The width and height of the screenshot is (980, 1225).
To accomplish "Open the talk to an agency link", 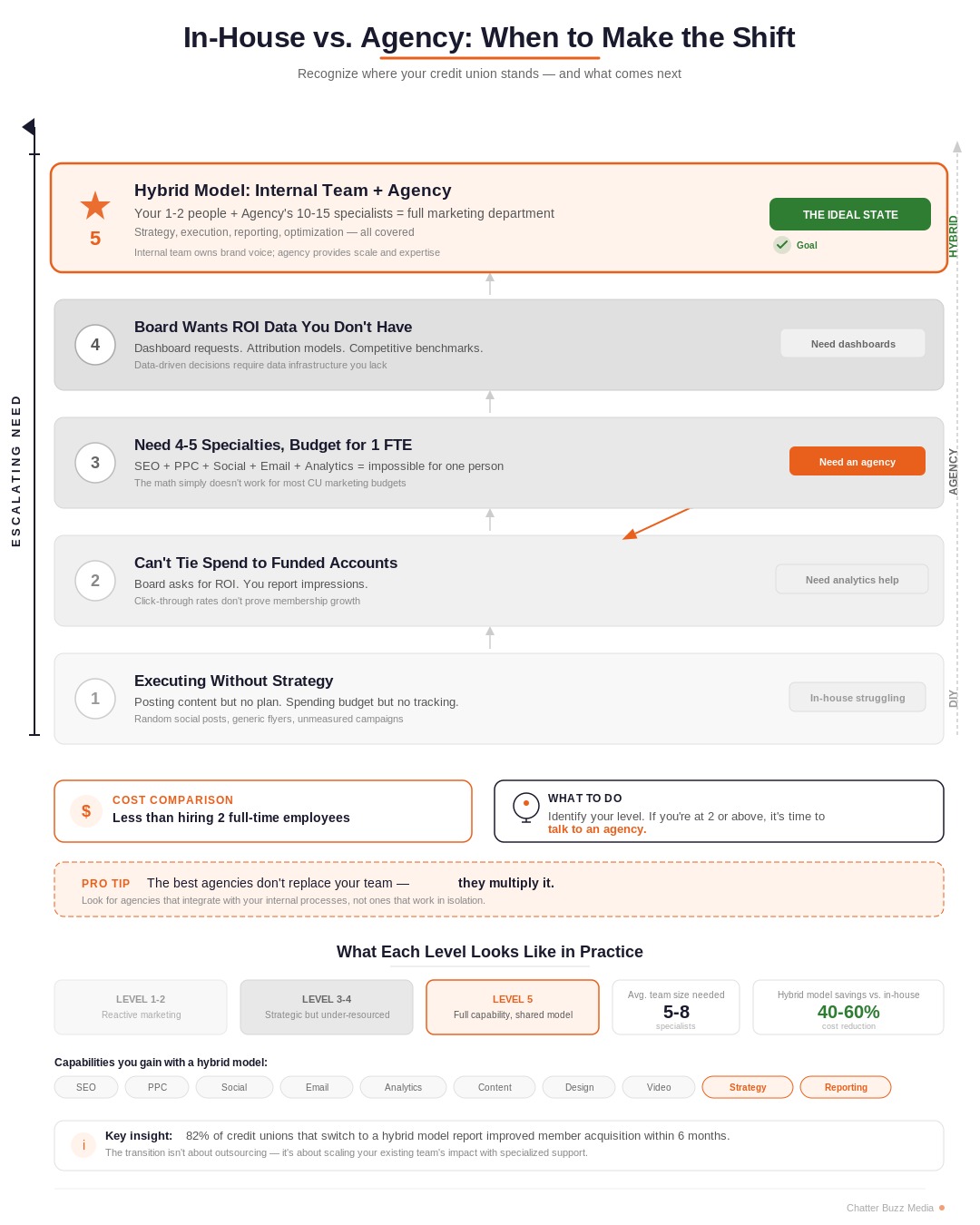I will coord(597,829).
